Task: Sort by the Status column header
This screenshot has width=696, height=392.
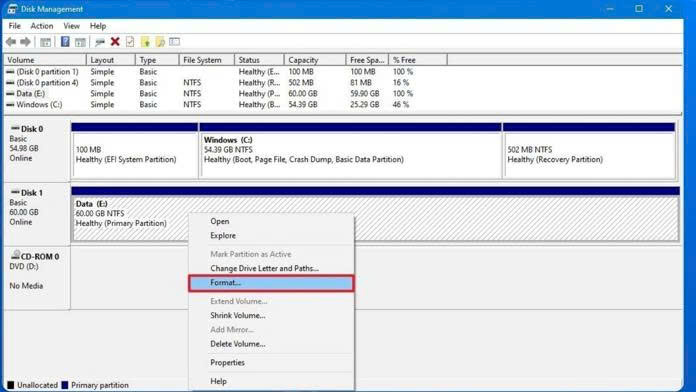Action: tap(259, 60)
